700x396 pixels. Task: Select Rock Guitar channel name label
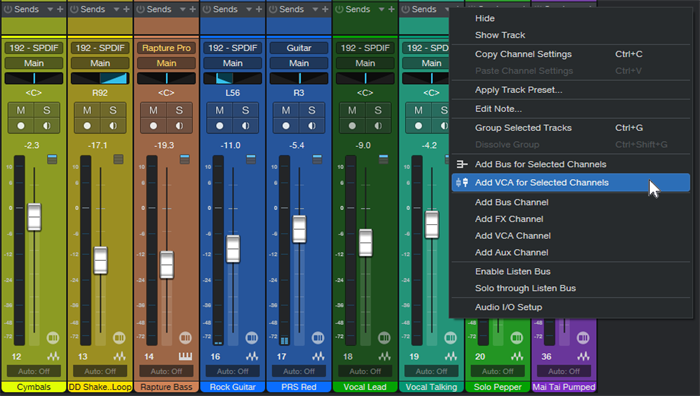[233, 387]
